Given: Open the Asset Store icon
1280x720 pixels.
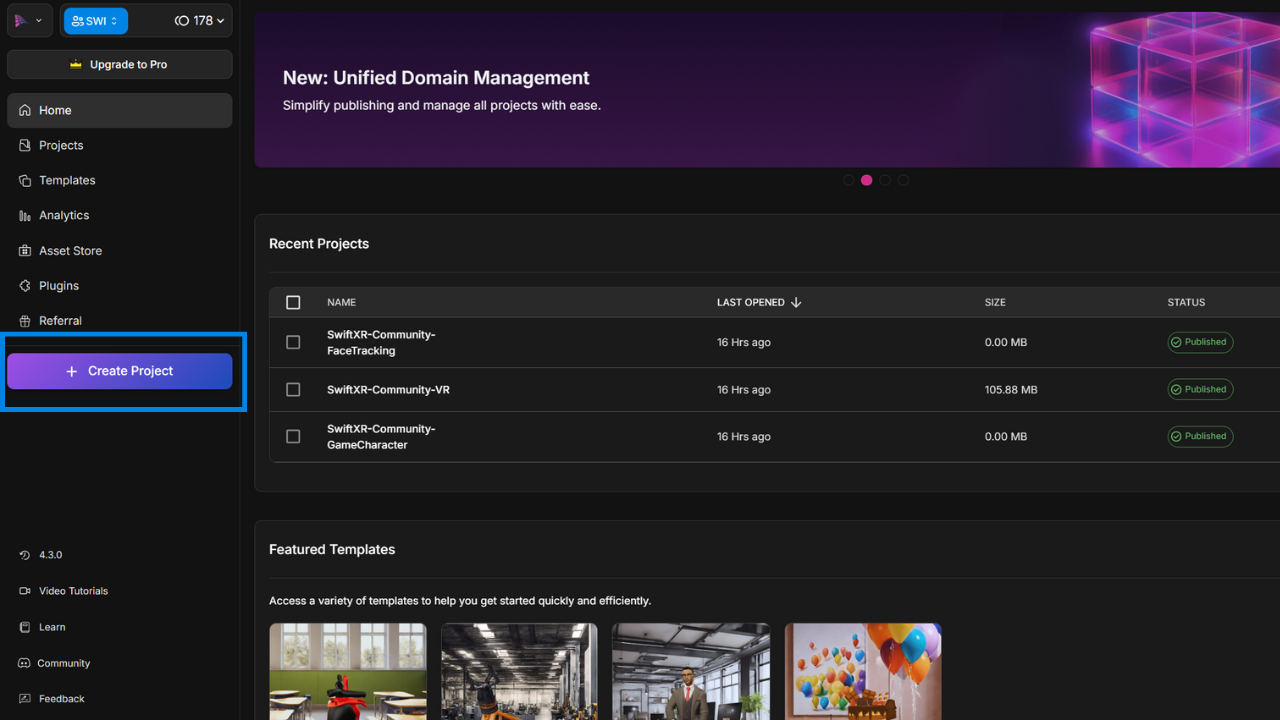Looking at the screenshot, I should (25, 250).
